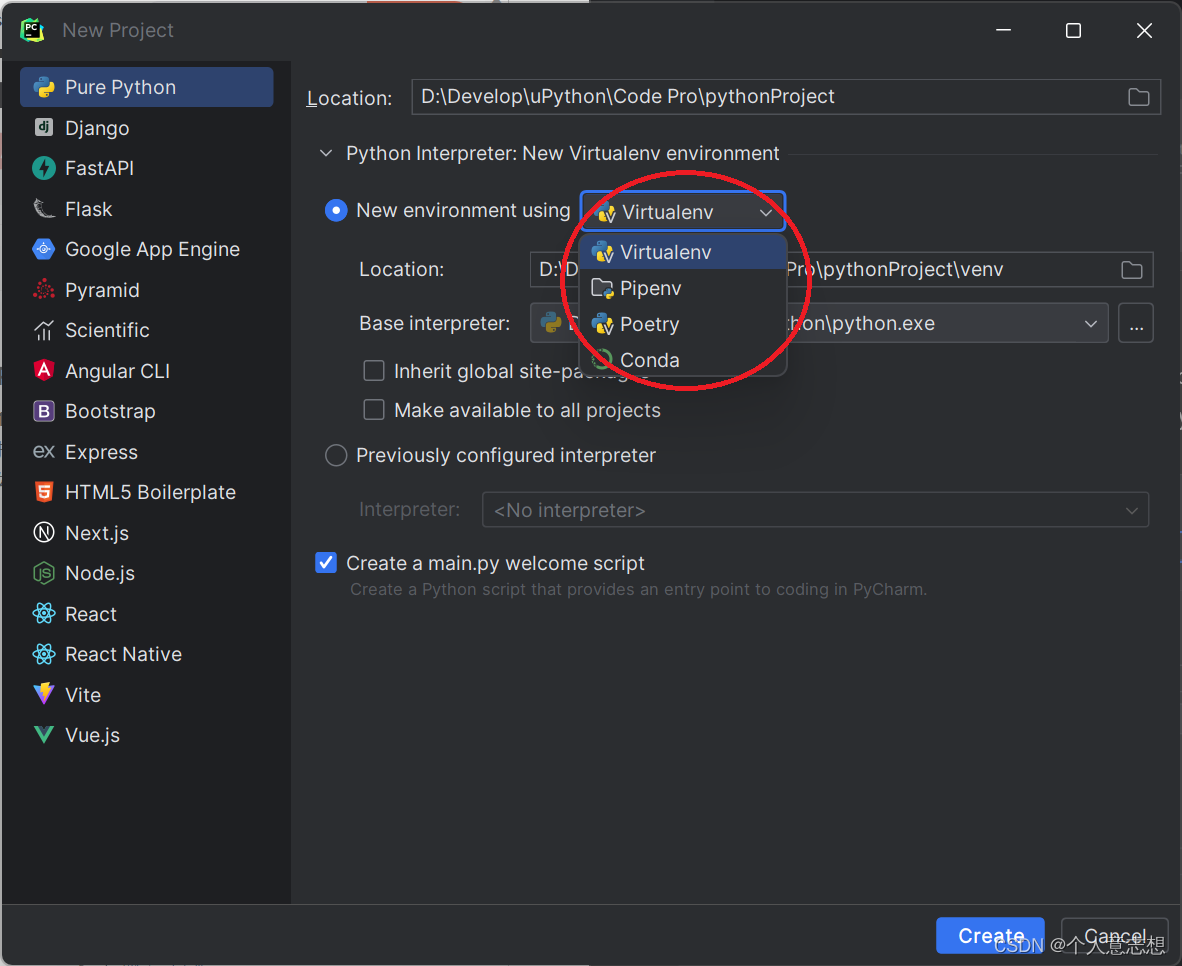This screenshot has height=966, width=1182.
Task: Select the Pyramid project icon
Action: (44, 290)
